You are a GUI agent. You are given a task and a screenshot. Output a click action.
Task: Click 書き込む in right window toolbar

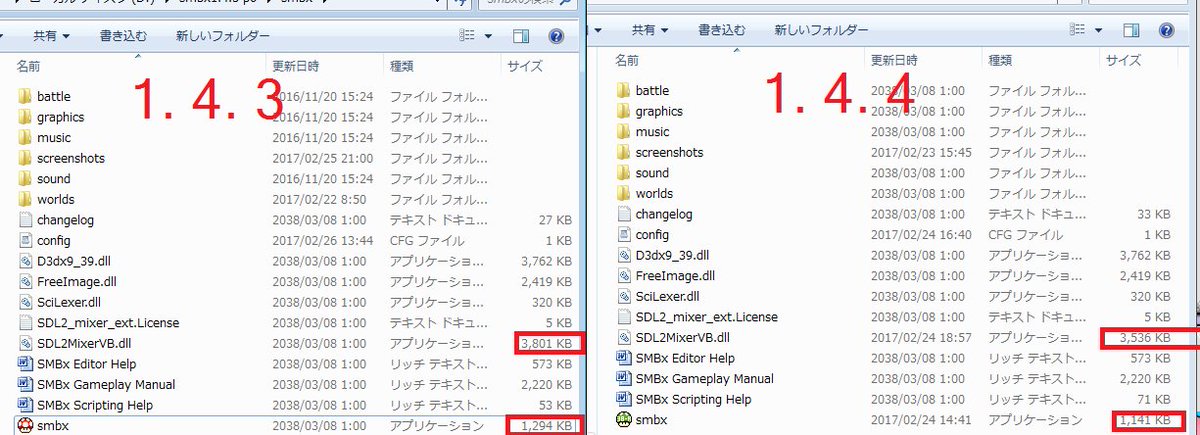tap(724, 30)
